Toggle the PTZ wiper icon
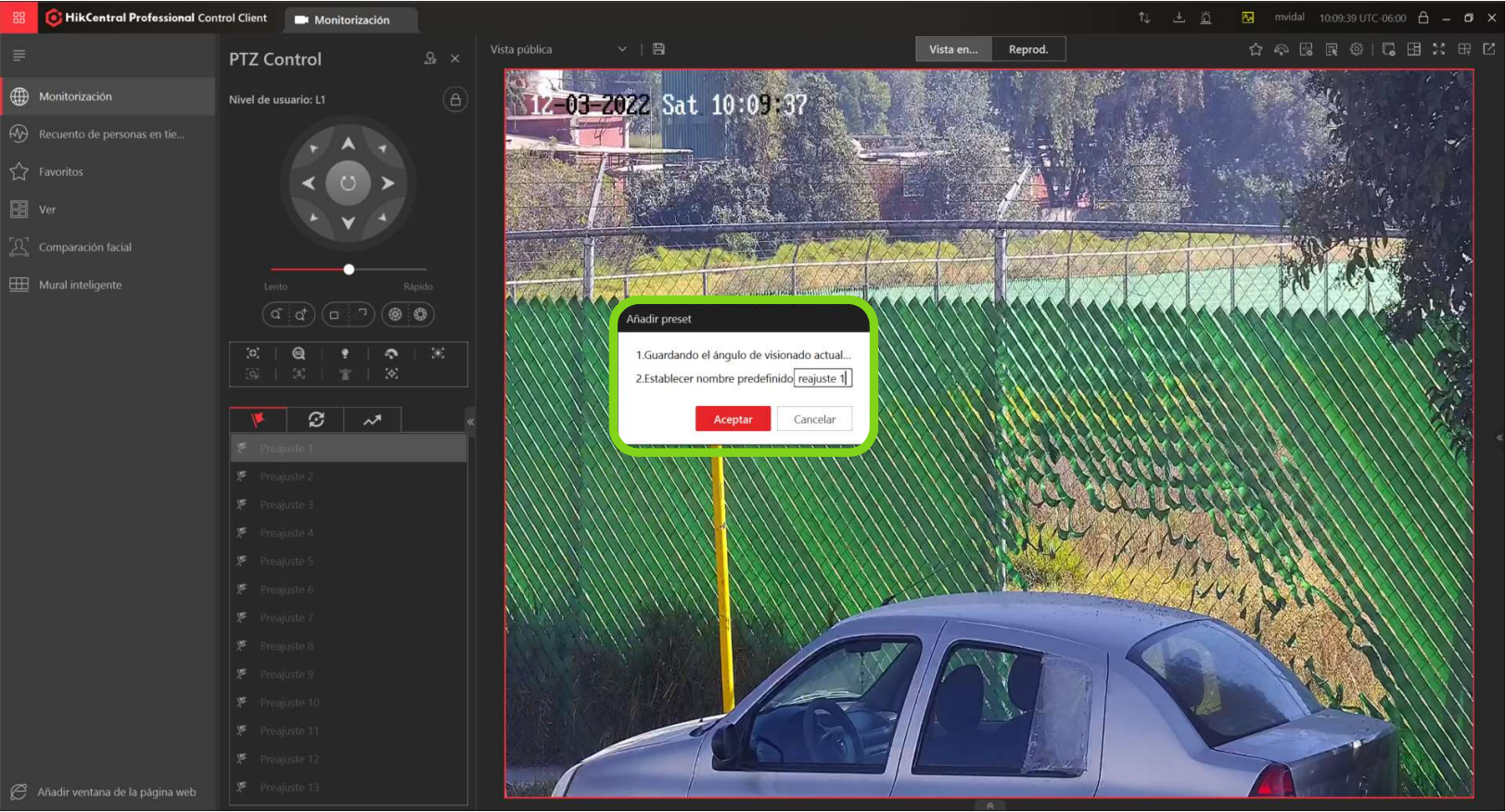Viewport: 1505px width, 812px height. (x=391, y=353)
